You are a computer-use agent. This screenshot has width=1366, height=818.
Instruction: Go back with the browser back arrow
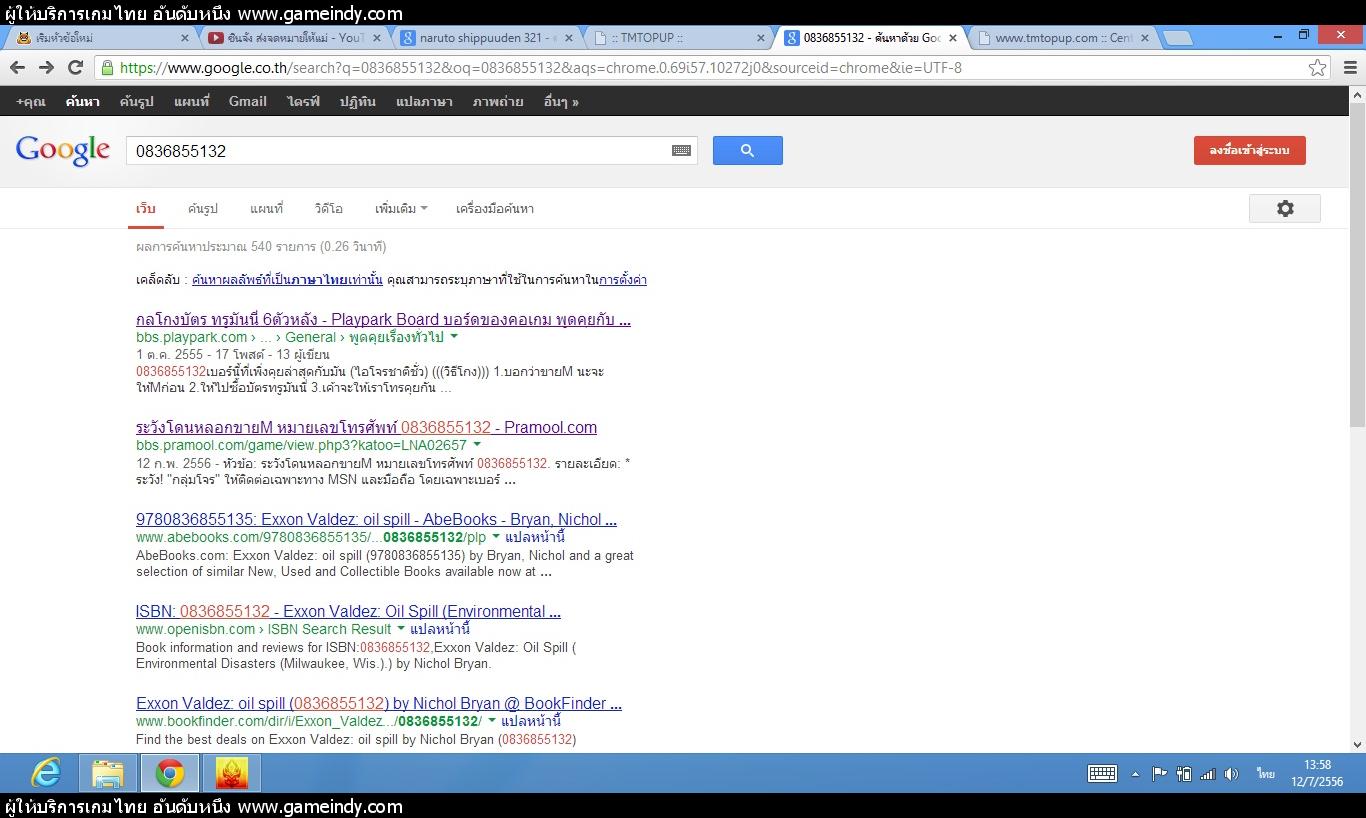(17, 68)
